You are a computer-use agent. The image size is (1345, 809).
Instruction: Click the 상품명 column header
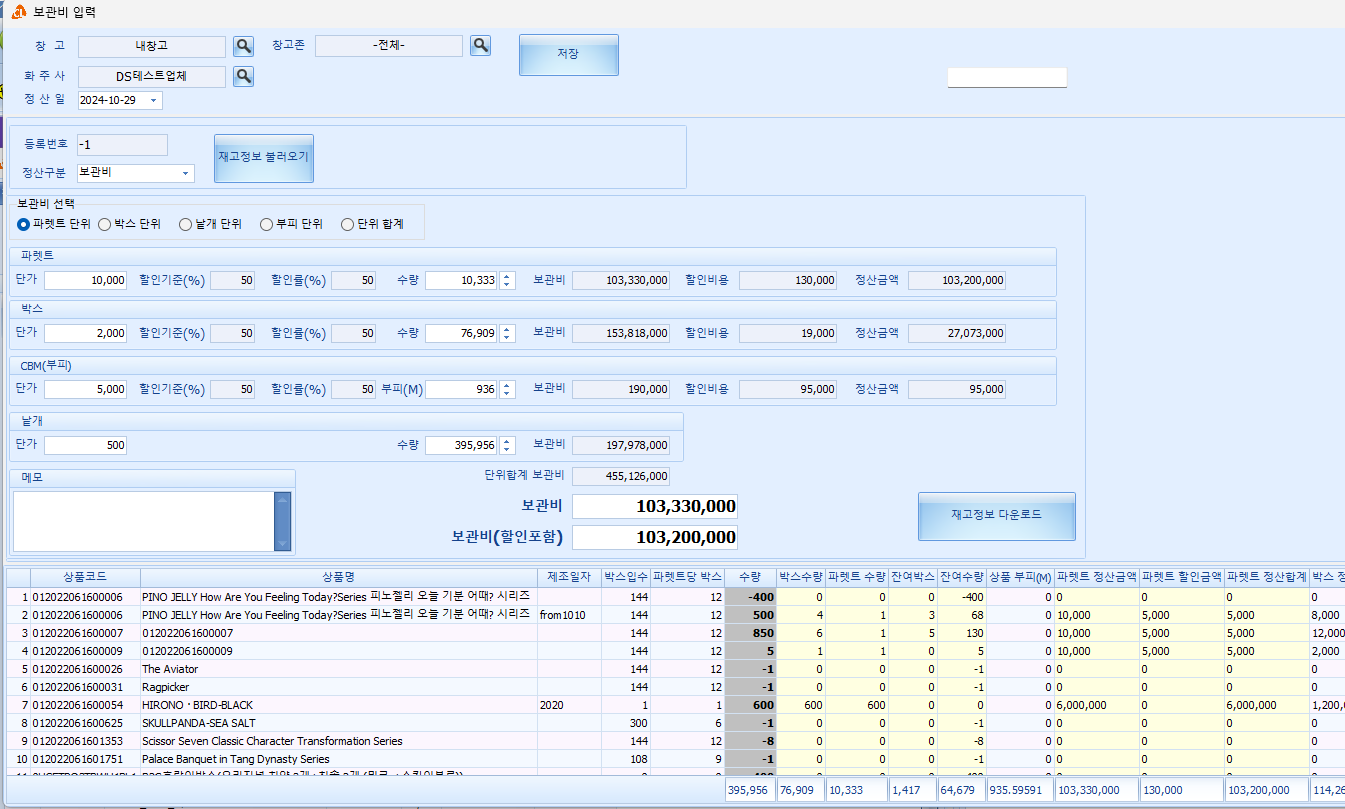tap(339, 577)
